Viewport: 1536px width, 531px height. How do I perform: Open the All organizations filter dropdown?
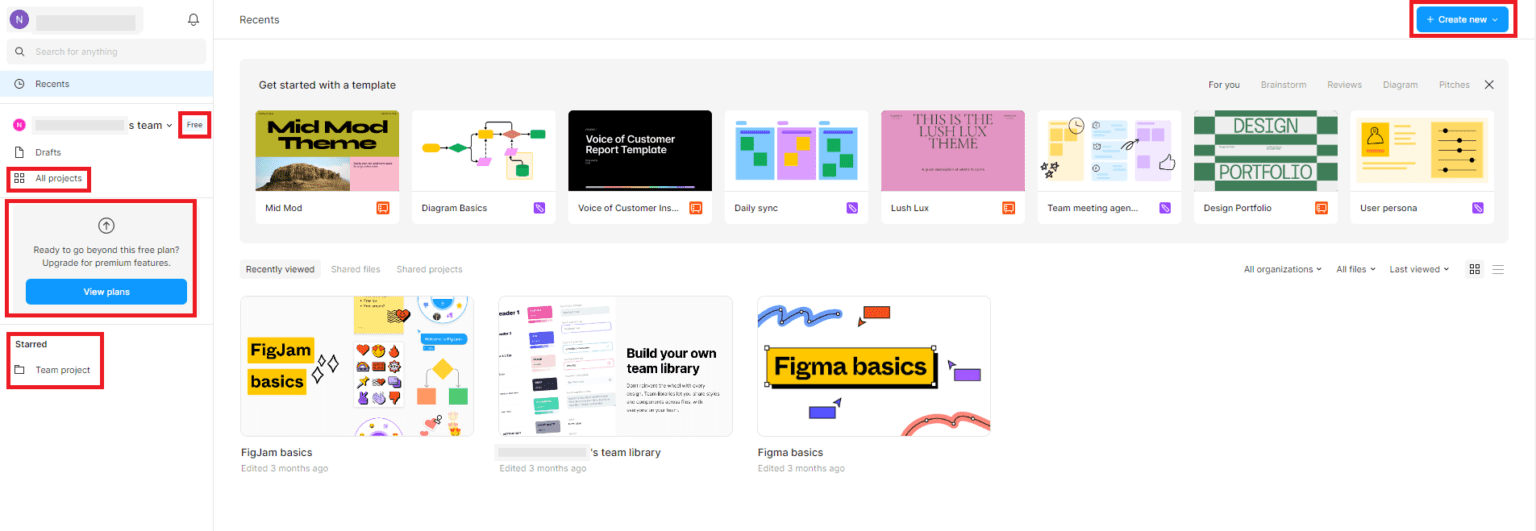1283,269
